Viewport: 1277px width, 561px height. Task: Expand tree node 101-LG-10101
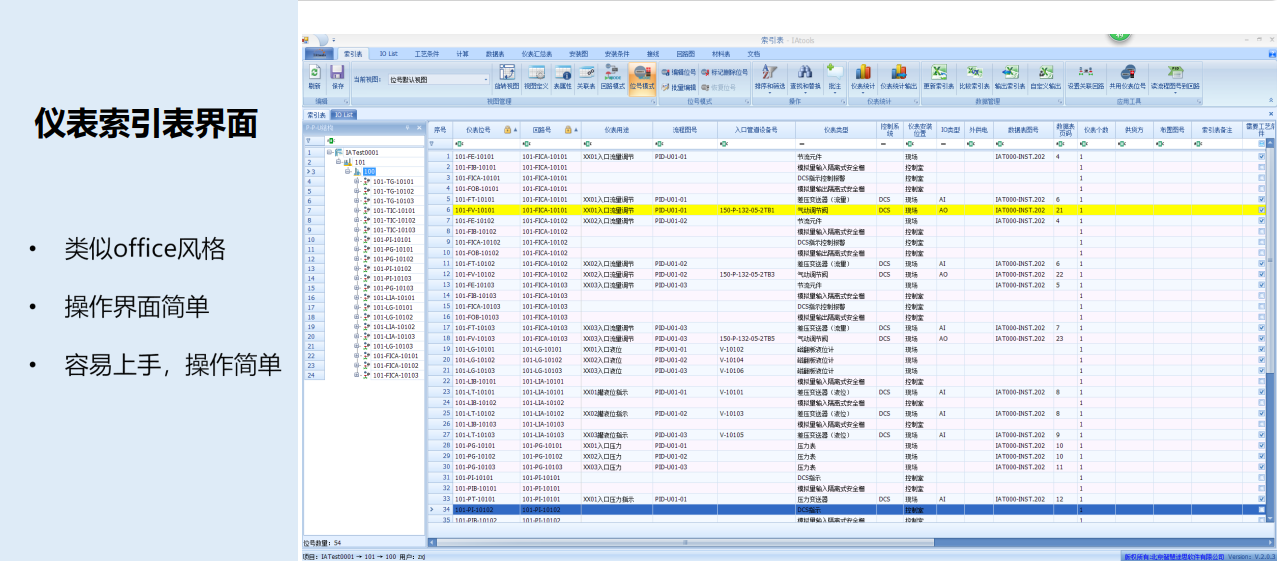(x=356, y=308)
